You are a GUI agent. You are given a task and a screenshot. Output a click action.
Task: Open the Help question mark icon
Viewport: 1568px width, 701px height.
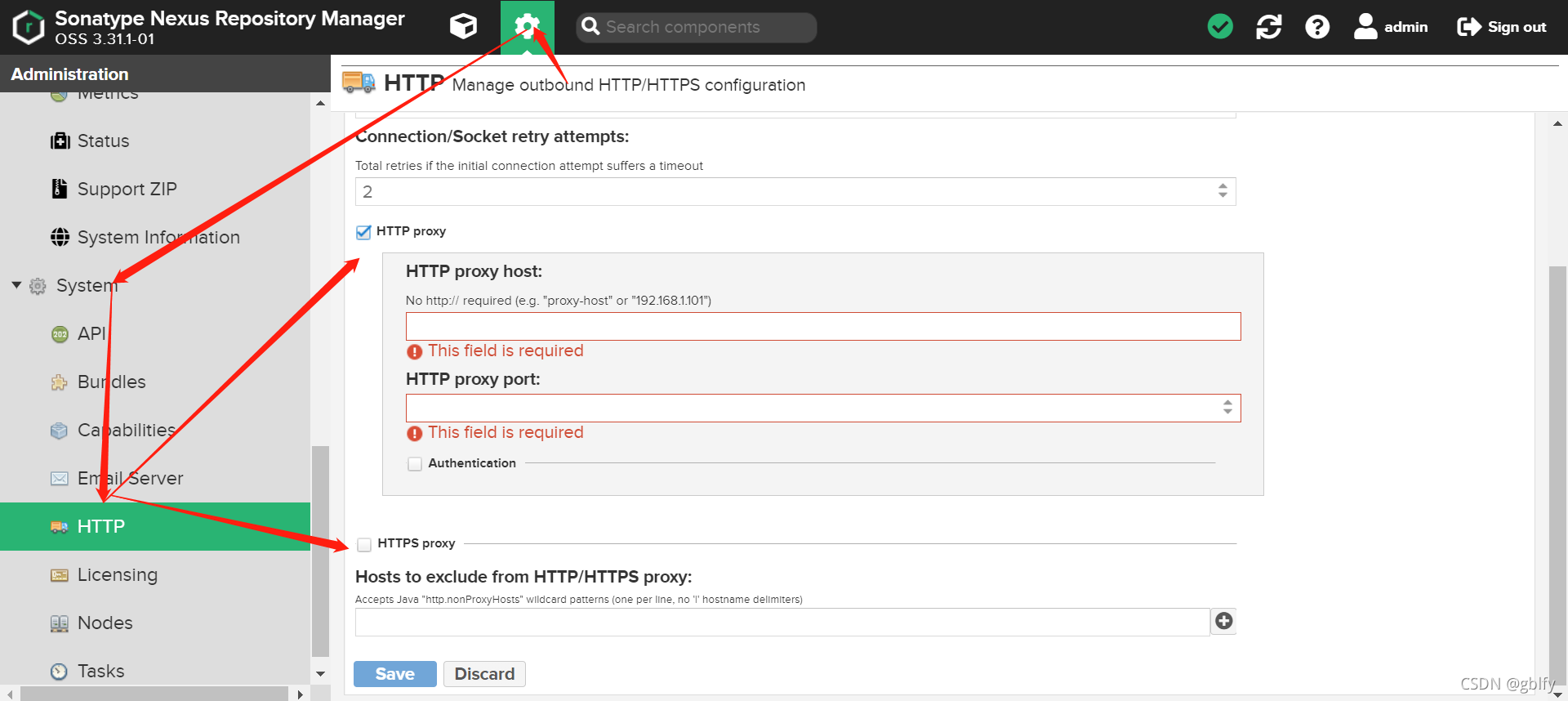(1317, 27)
